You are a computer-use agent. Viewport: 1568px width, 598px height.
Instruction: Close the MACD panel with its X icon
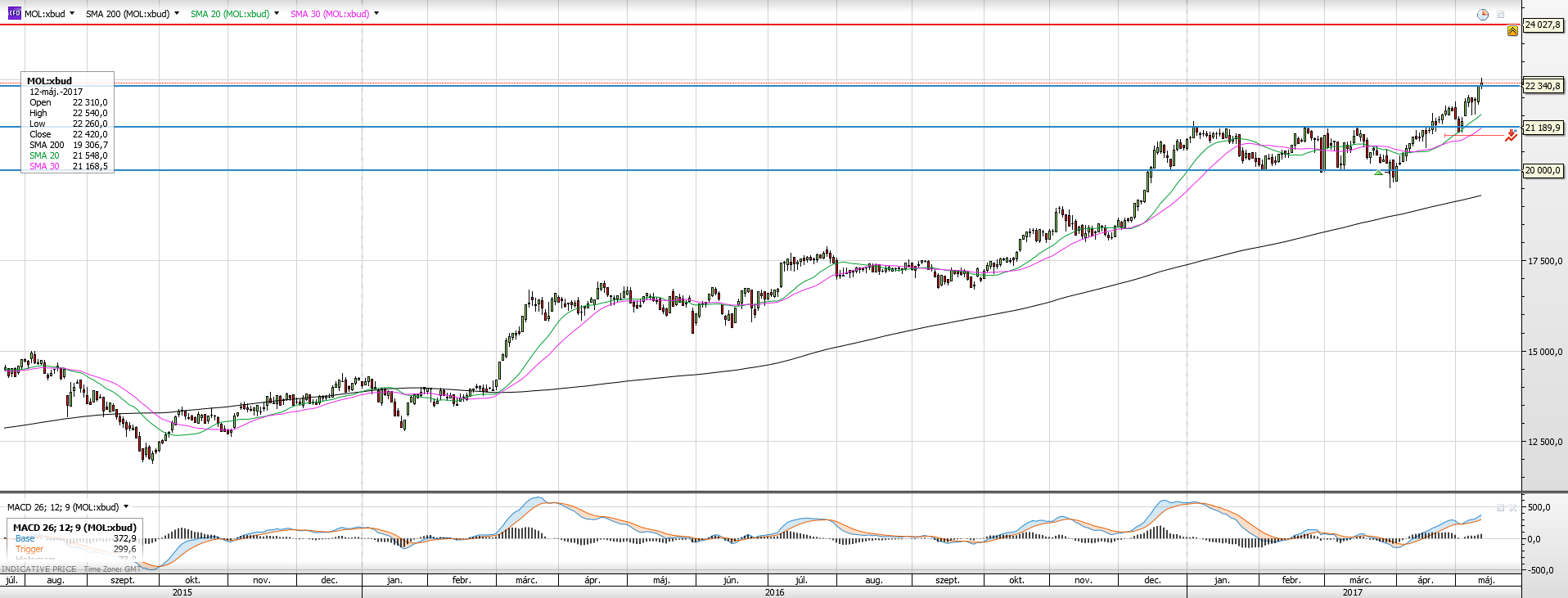[x=1513, y=508]
